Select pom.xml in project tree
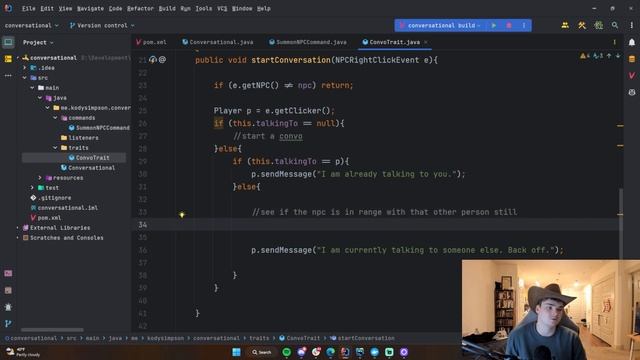Image resolution: width=640 pixels, height=360 pixels. [x=46, y=218]
